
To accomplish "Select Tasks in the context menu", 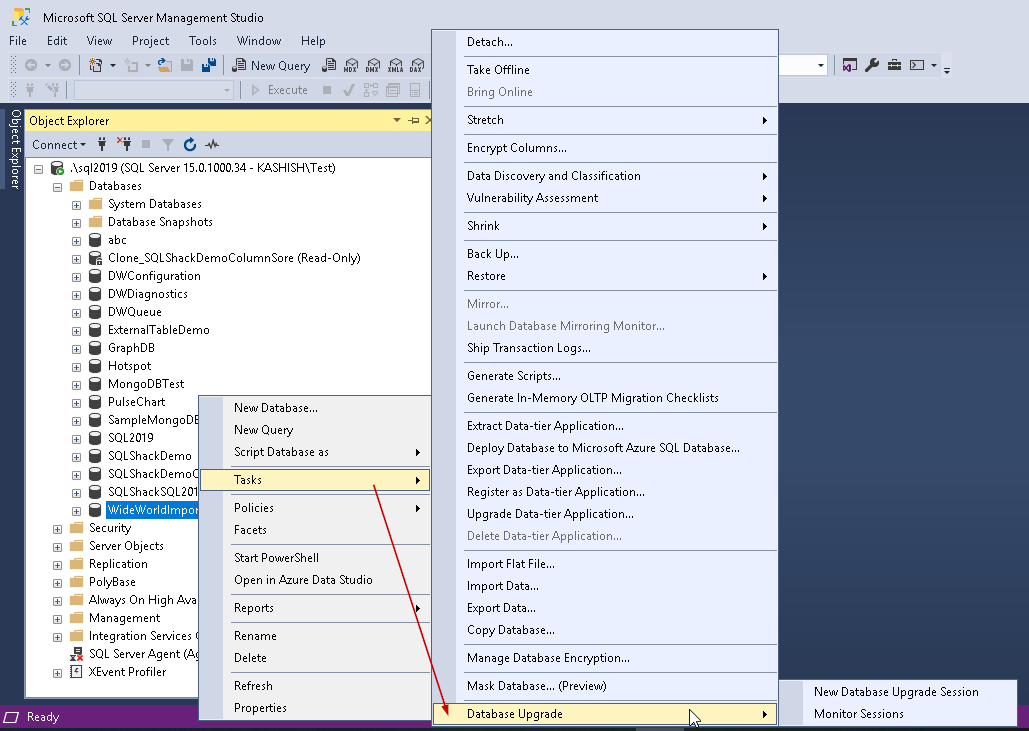I will (x=315, y=480).
